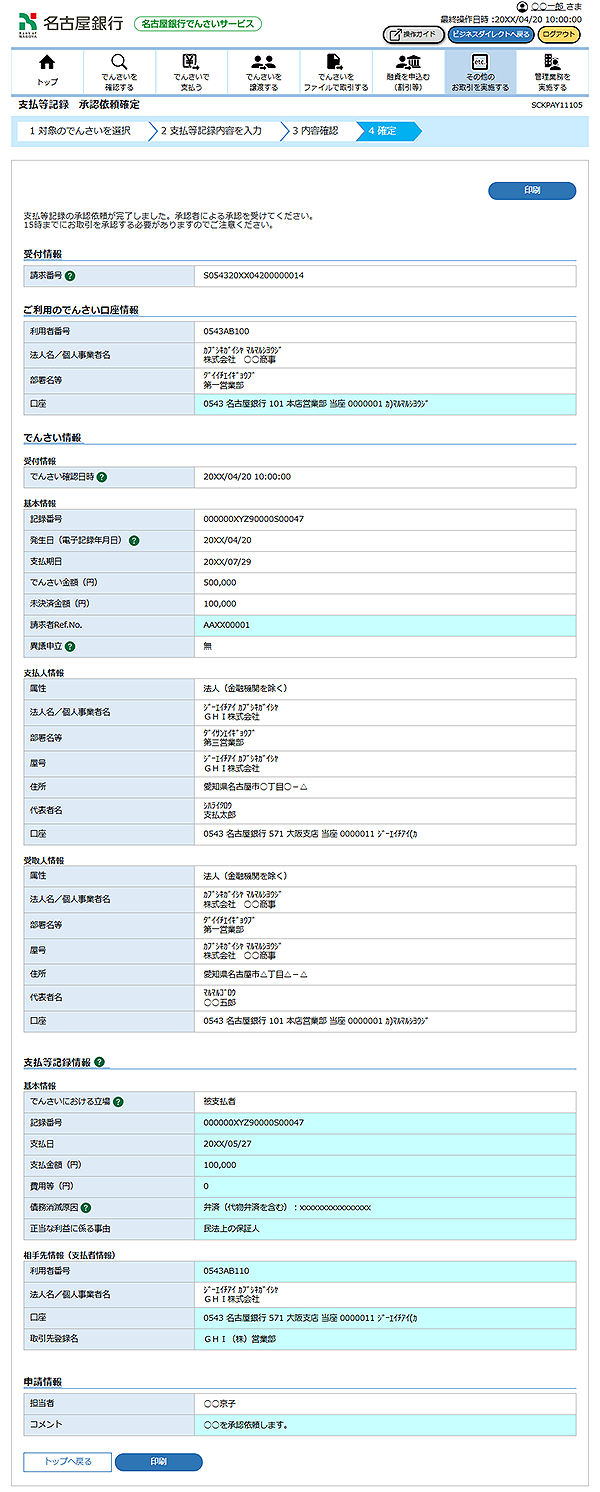Open 管理業務を実施する menu
The height and width of the screenshot is (1492, 600).
click(x=552, y=71)
